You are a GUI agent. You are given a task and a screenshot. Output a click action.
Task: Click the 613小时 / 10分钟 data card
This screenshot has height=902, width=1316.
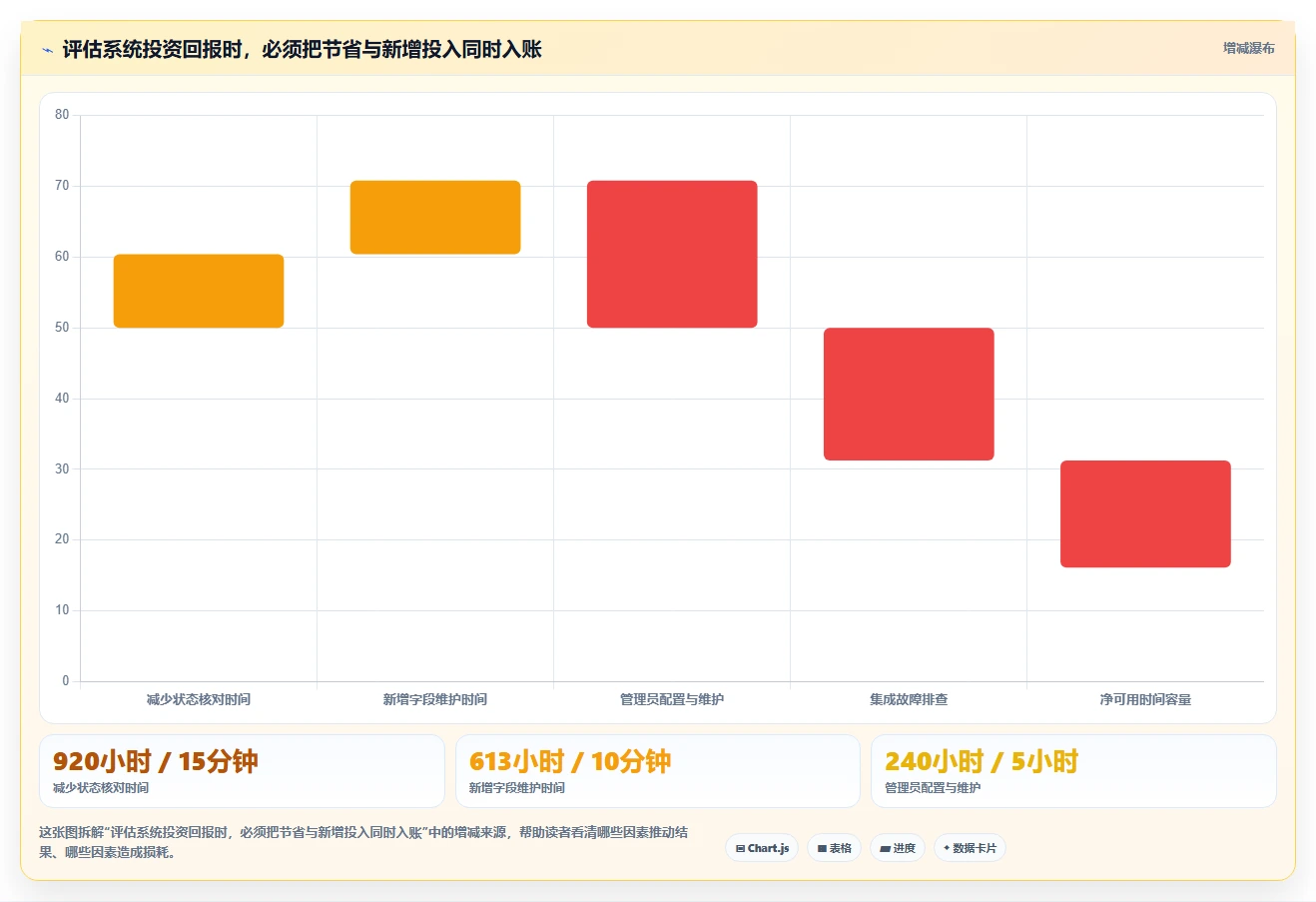point(657,771)
